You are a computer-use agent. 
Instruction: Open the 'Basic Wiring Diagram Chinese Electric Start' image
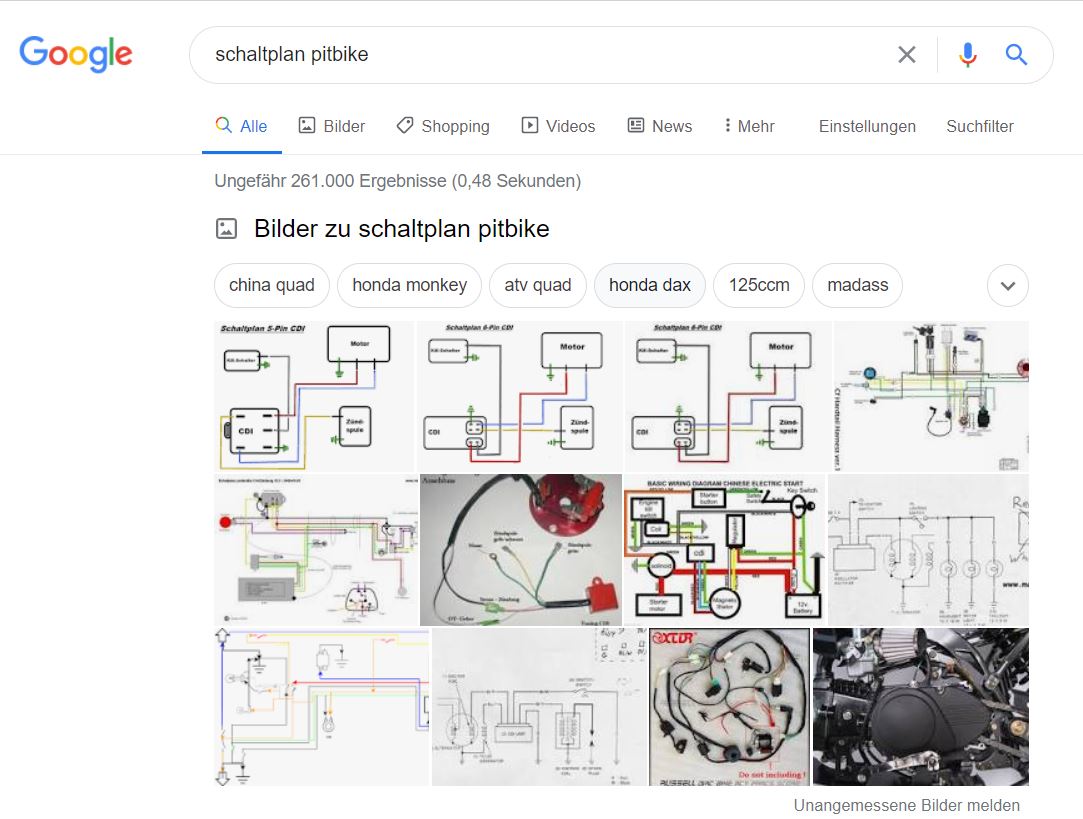(724, 549)
